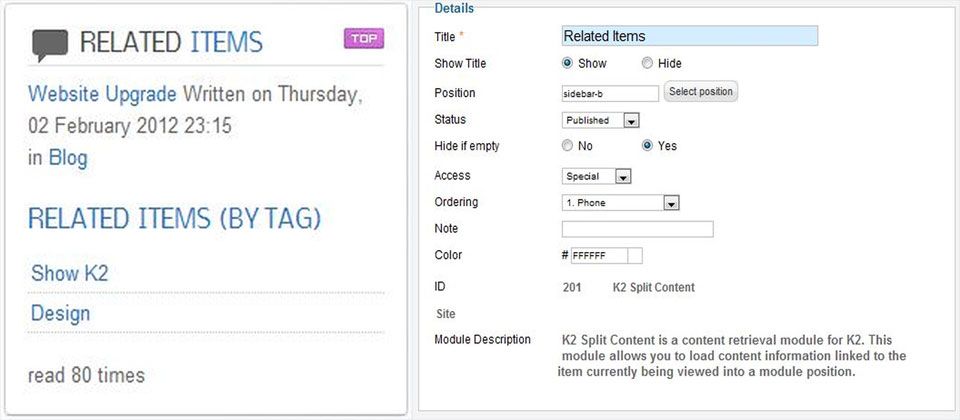Screen dimensions: 960x420
Task: Click the speech bubble icon beside Related Items
Action: [50, 45]
